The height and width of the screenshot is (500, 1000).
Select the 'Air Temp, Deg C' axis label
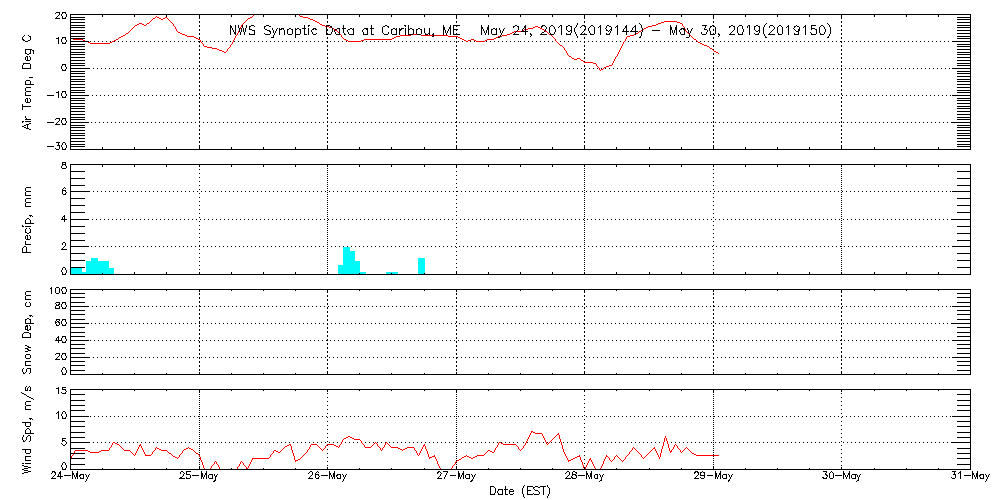tap(28, 81)
